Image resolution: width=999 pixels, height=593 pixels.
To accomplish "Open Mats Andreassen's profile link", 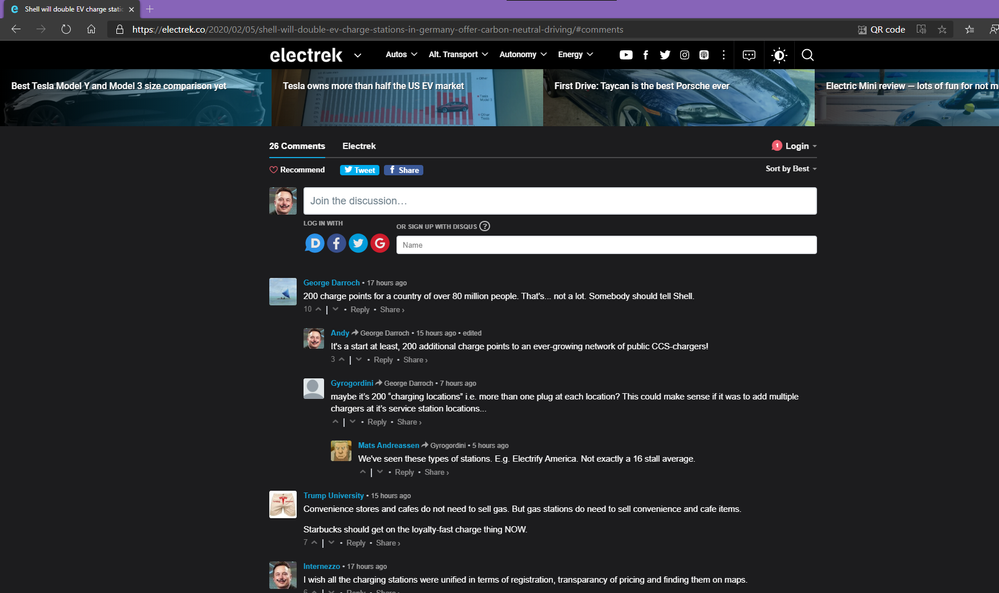I will (388, 445).
